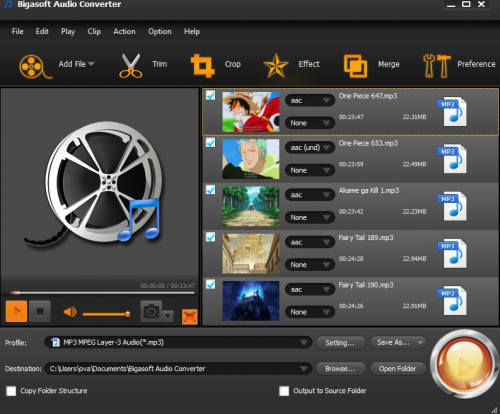The width and height of the screenshot is (500, 414).
Task: Toggle full screen preview orange icon
Action: click(190, 316)
